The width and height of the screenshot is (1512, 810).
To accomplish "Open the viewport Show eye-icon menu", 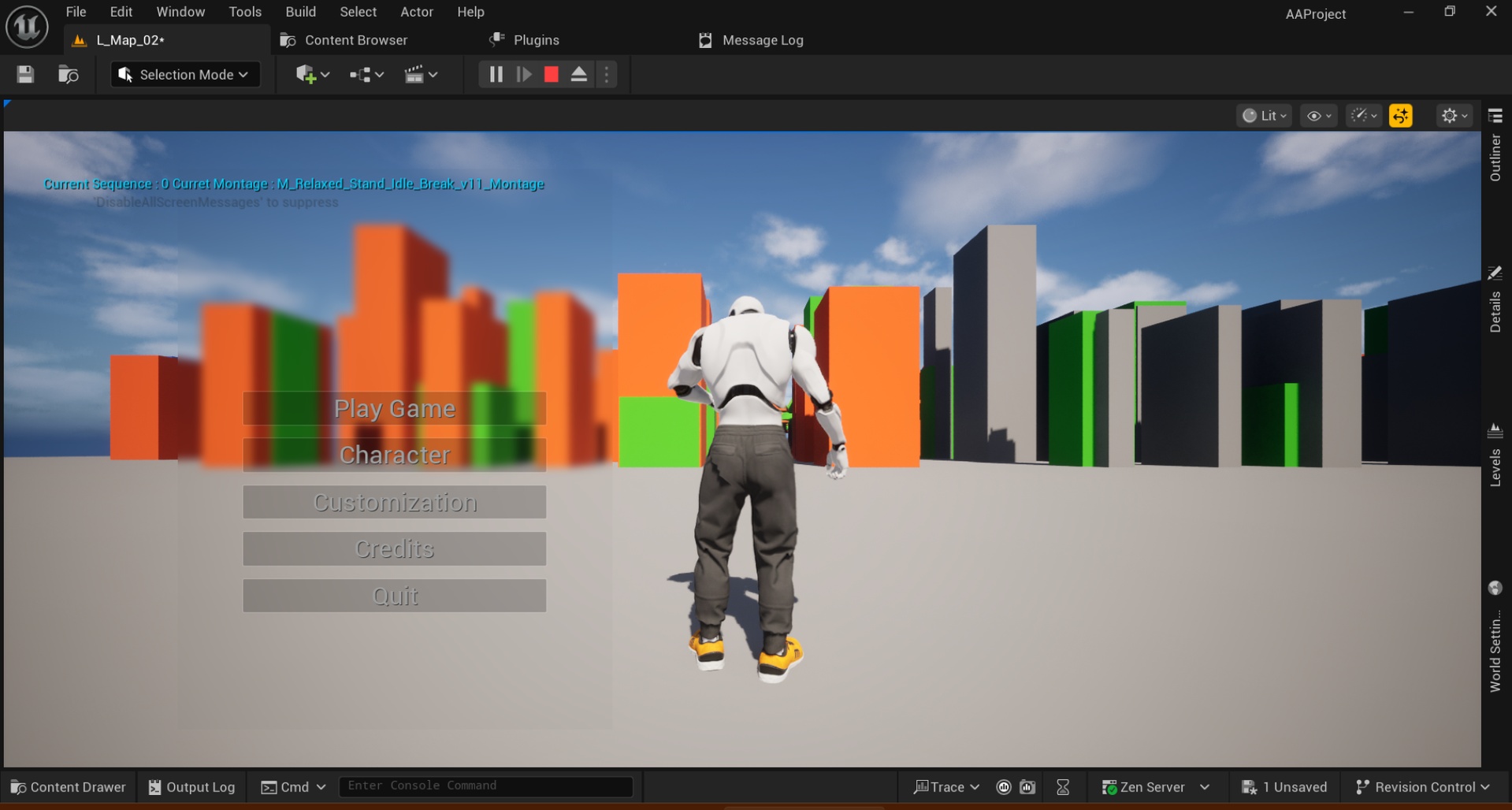I will coord(1319,116).
